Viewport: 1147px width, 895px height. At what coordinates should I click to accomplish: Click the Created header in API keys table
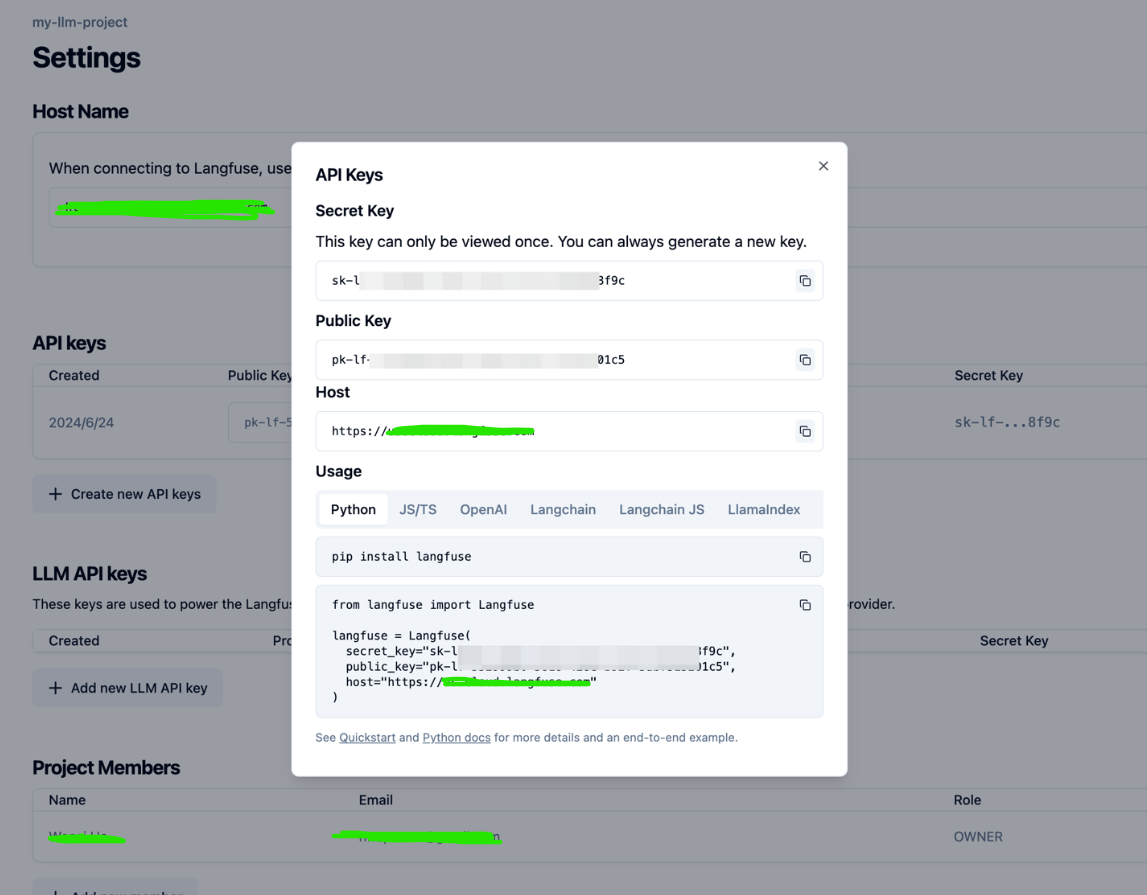pyautogui.click(x=74, y=375)
